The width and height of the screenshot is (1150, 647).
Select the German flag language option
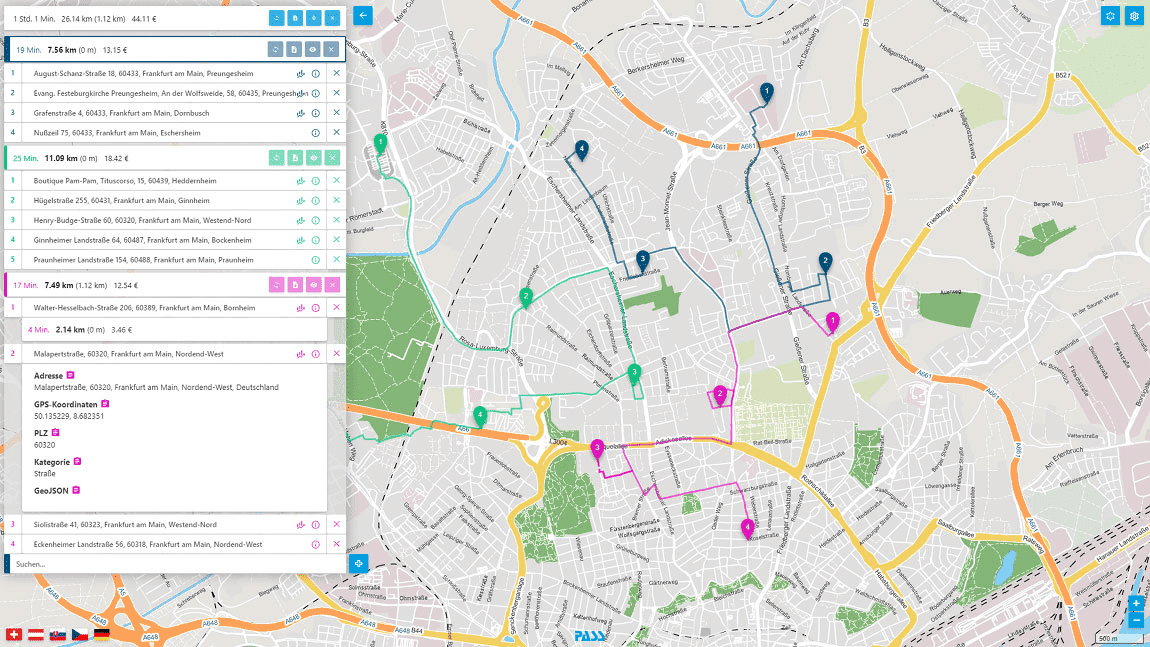[102, 634]
